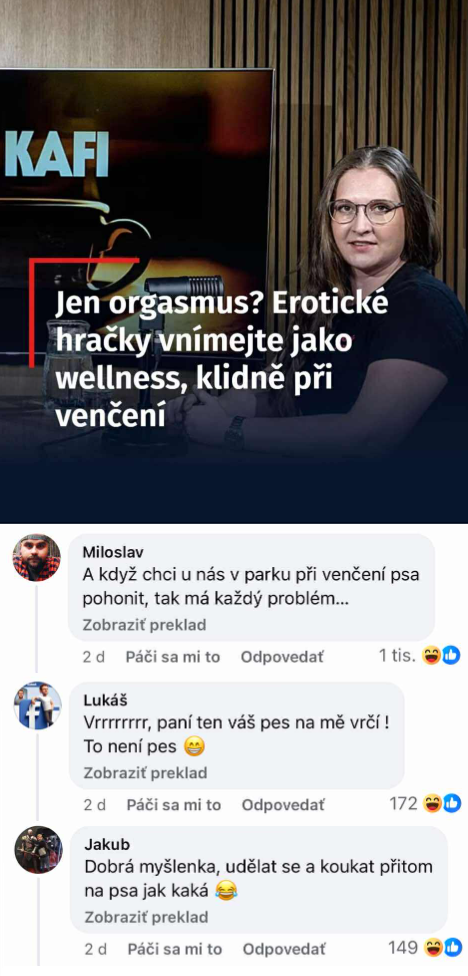Viewport: 468px width, 976px height.
Task: Reply to Jakub's comment via Odpovedať
Action: 284,949
